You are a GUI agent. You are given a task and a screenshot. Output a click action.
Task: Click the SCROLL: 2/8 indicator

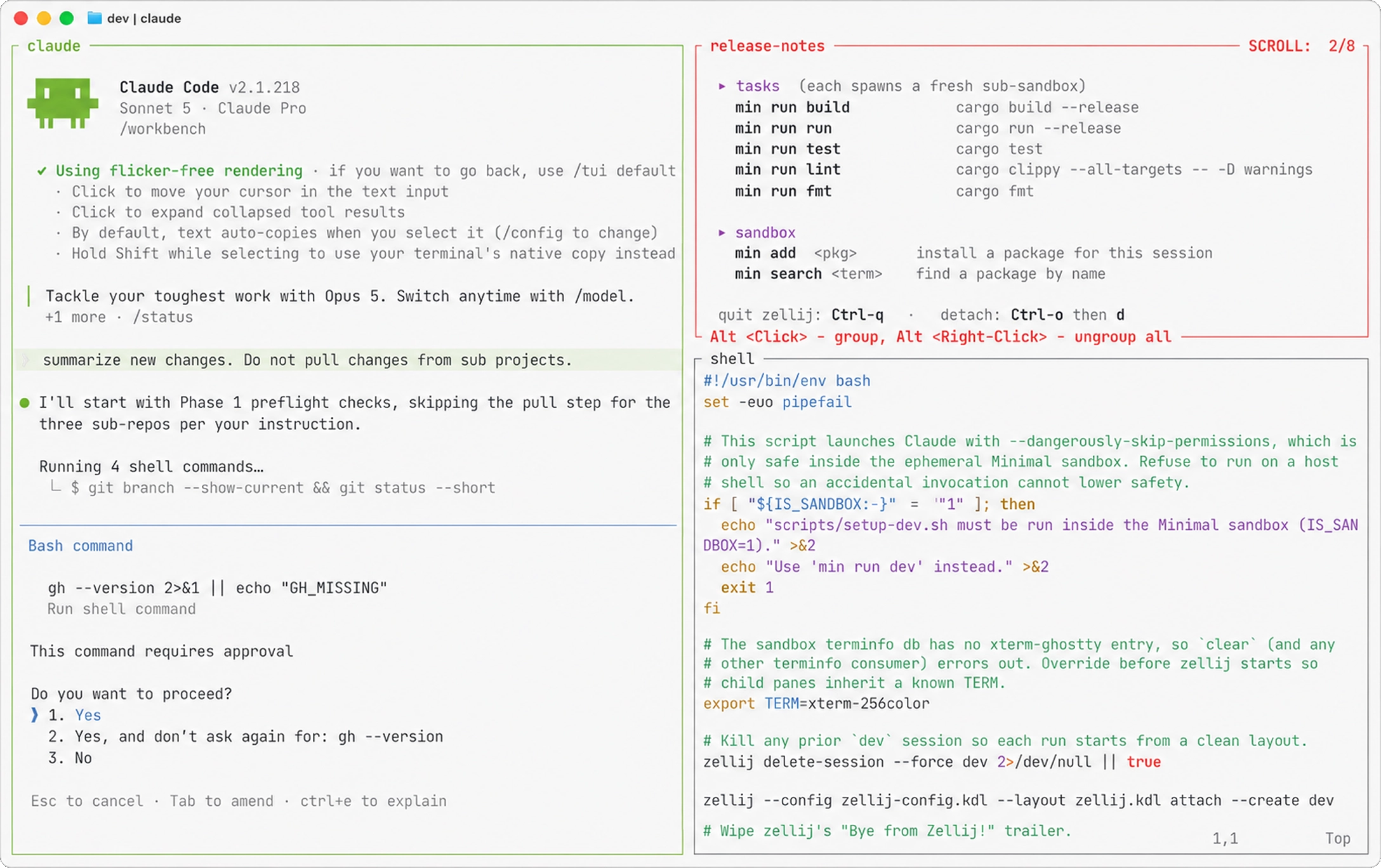coord(1302,46)
